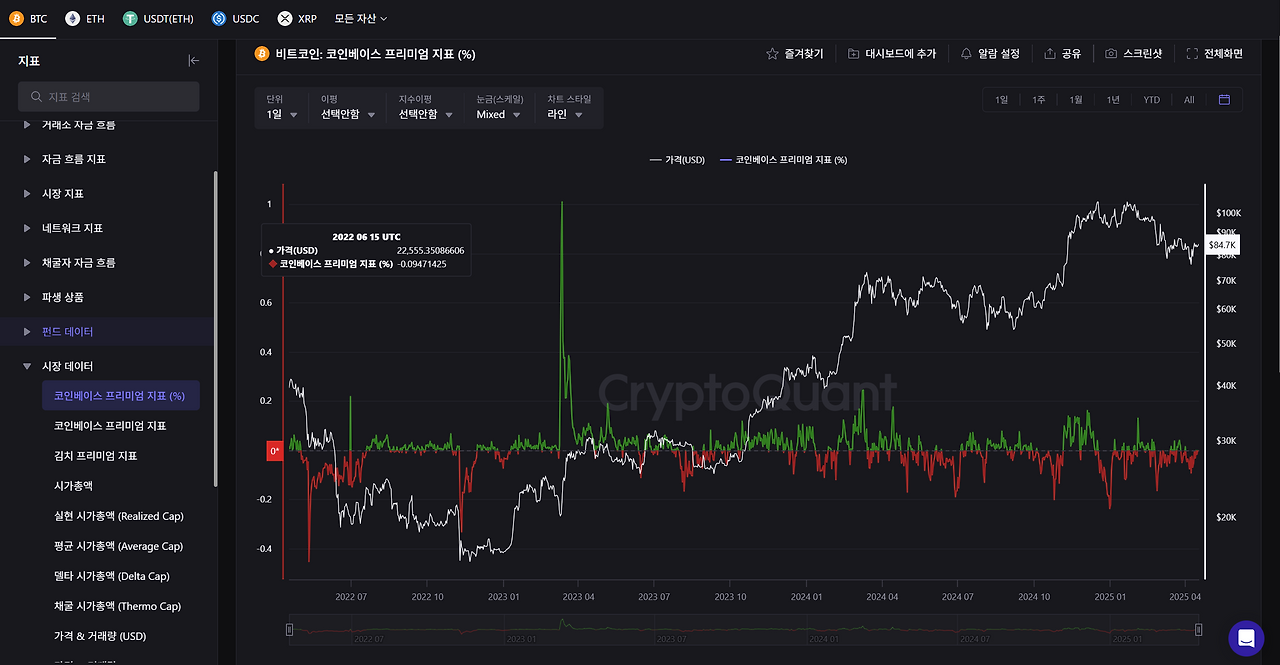1280x665 pixels.
Task: Collapse the 지표 sidebar panel
Action: coord(194,61)
